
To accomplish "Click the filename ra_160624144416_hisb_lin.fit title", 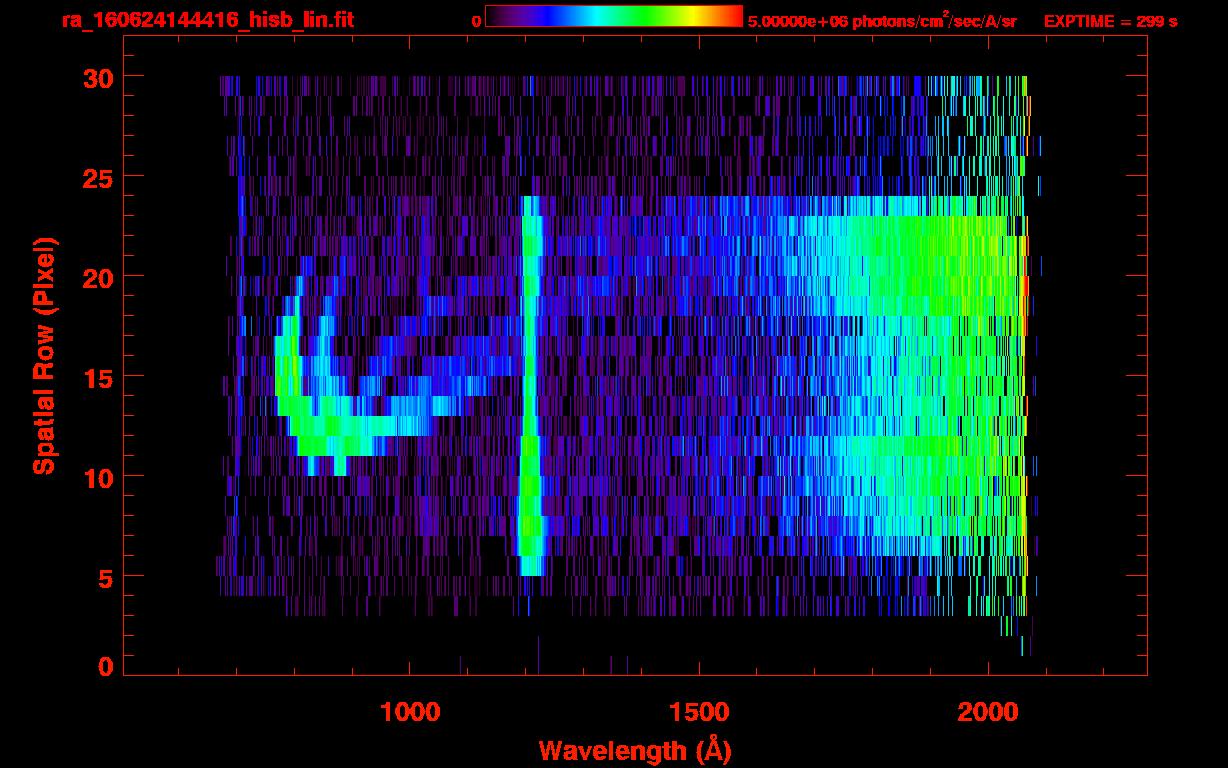I will (x=207, y=20).
